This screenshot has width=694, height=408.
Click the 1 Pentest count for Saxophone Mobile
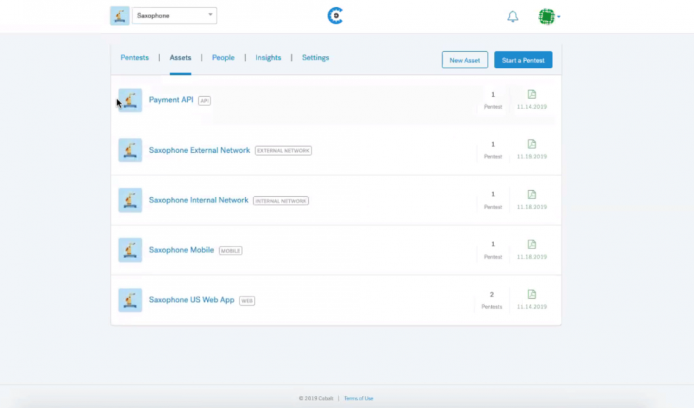493,250
